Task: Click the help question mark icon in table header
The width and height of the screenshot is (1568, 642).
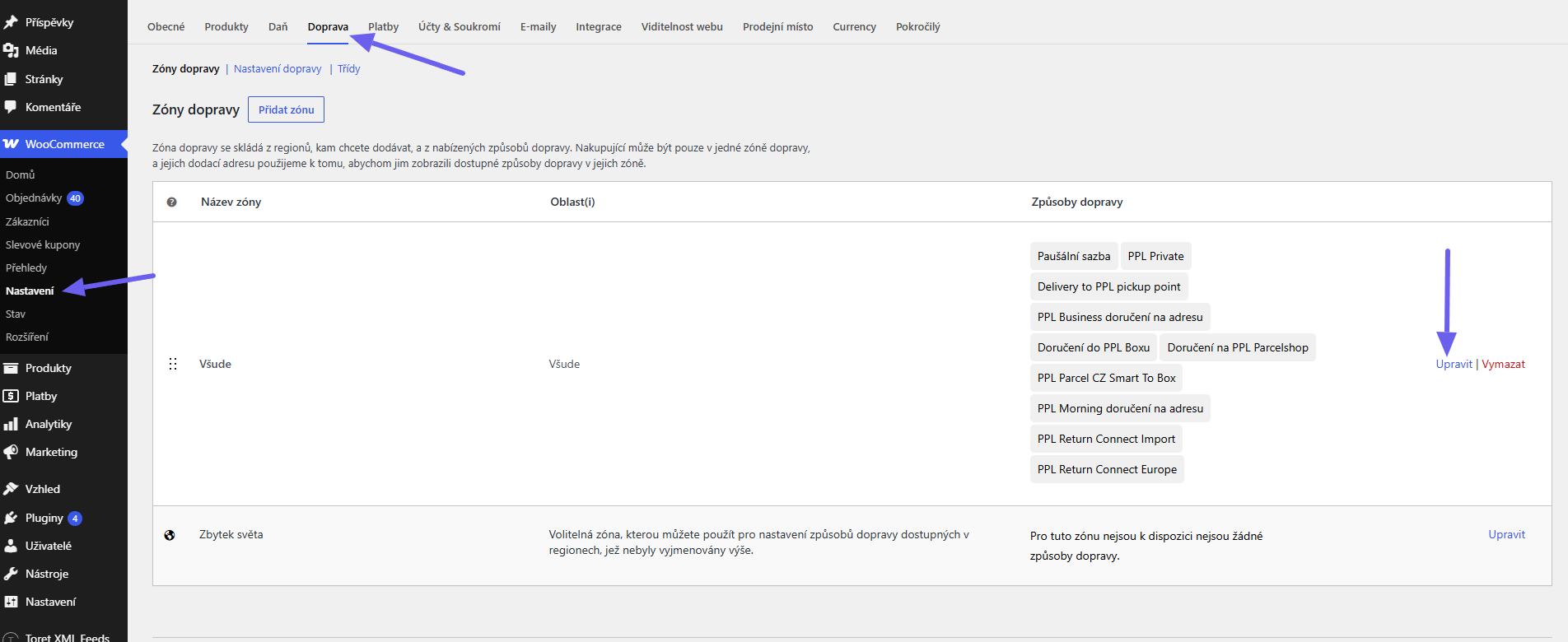Action: point(171,202)
